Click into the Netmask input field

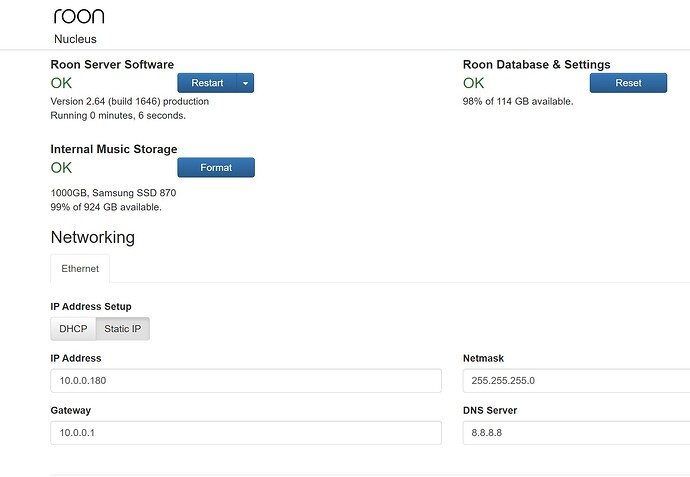coord(575,381)
